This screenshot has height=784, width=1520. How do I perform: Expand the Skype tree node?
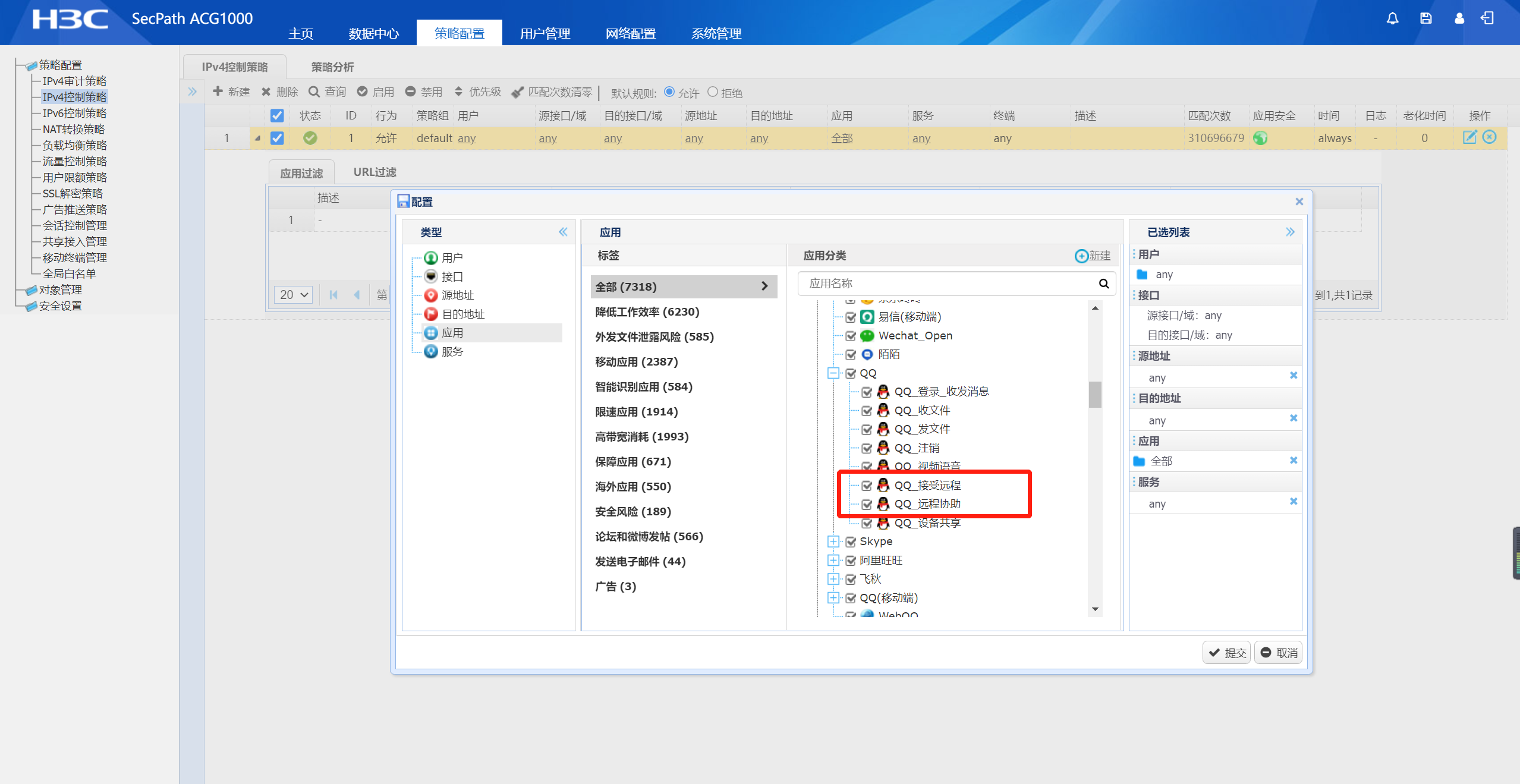point(833,541)
